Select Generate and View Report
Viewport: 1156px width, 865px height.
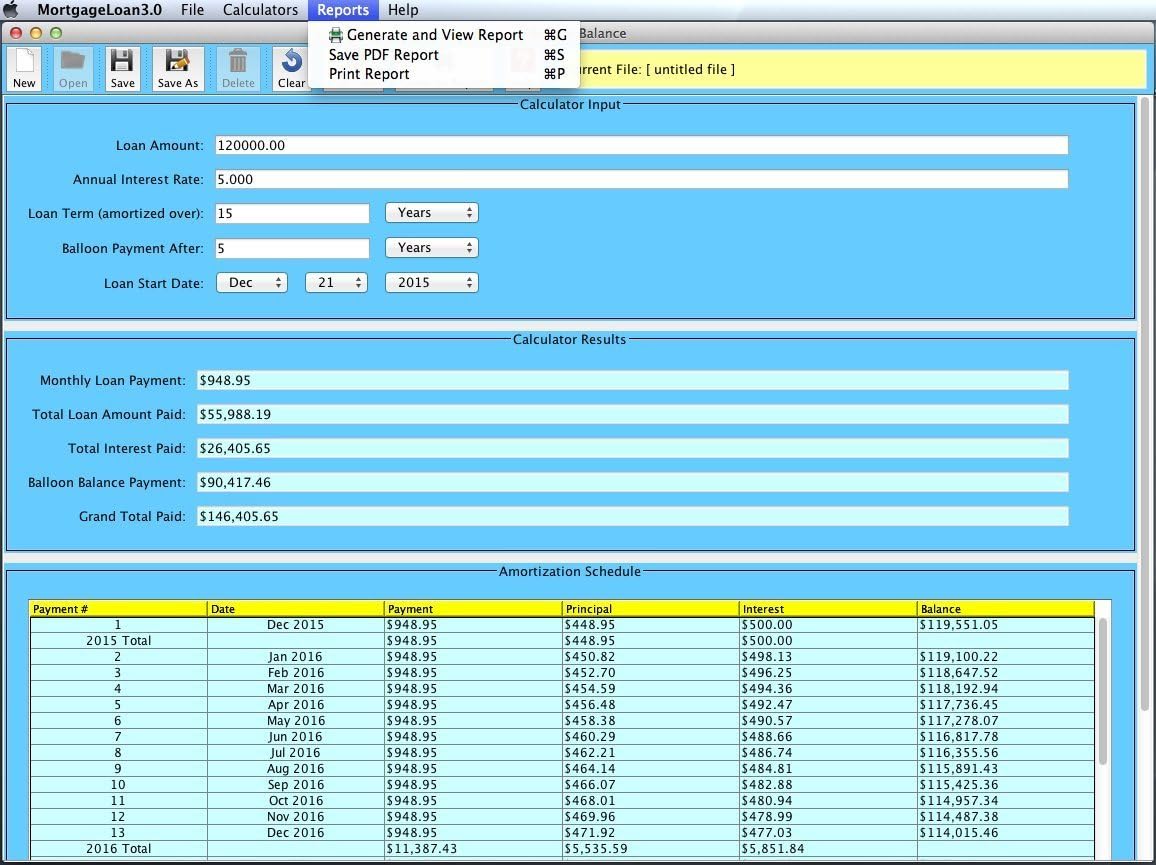coord(434,35)
